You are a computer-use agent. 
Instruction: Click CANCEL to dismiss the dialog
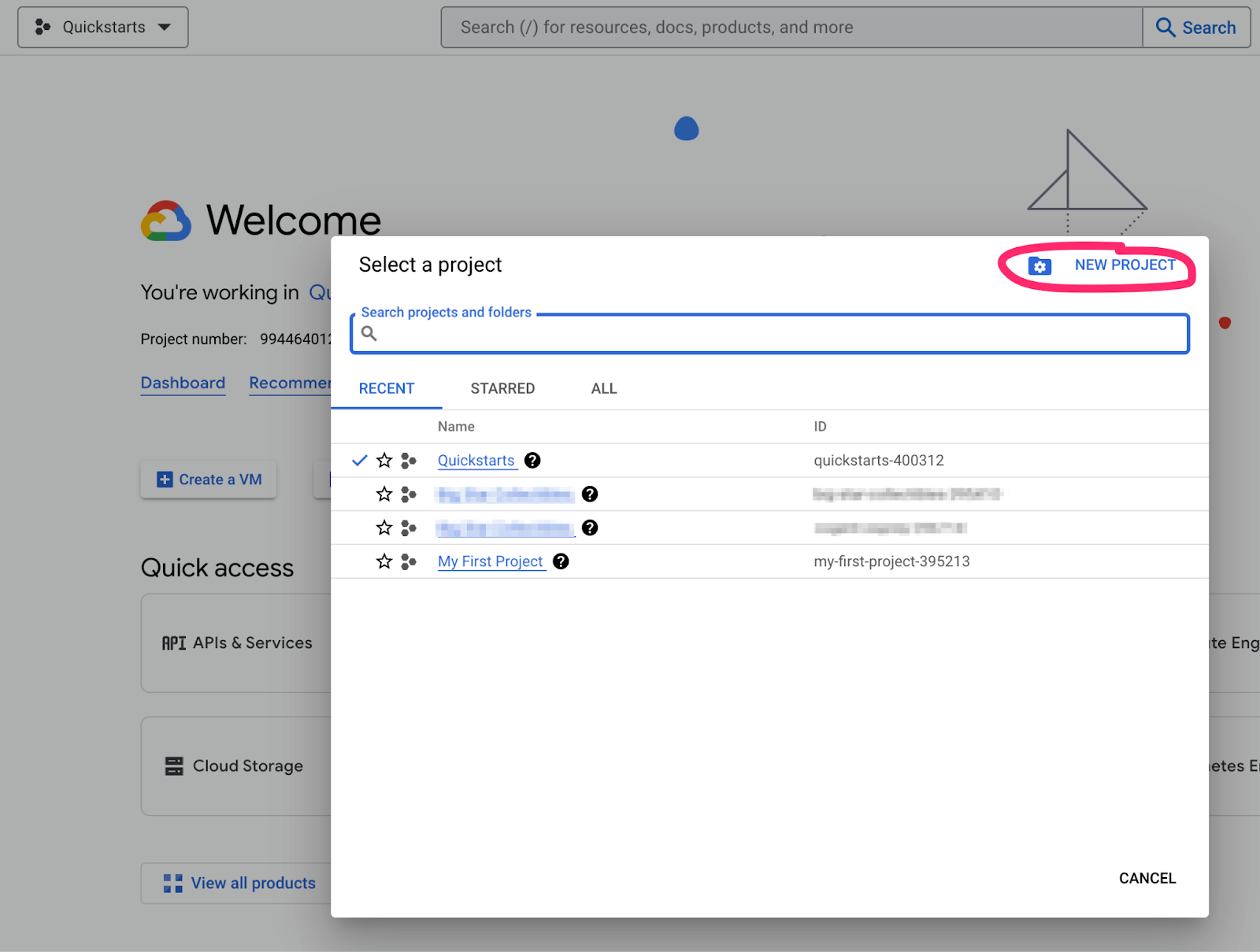point(1147,878)
